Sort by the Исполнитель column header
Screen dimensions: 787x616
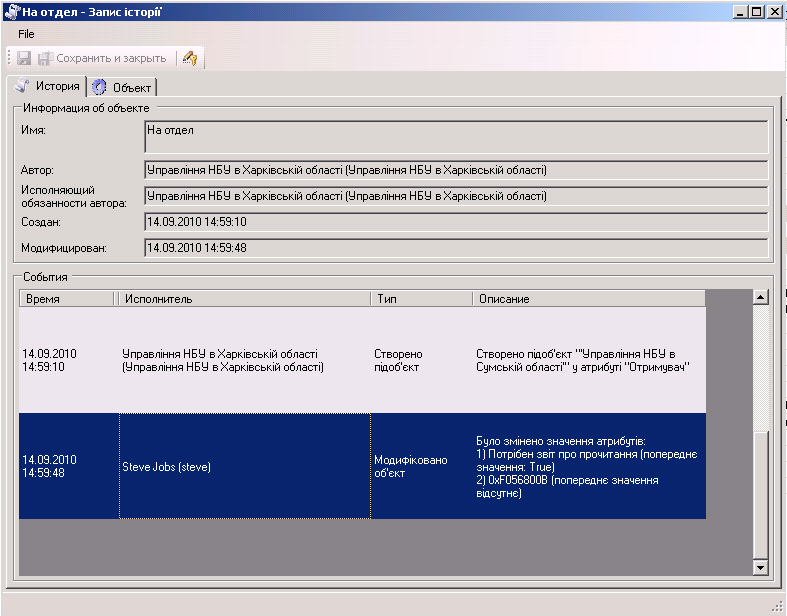pos(243,299)
